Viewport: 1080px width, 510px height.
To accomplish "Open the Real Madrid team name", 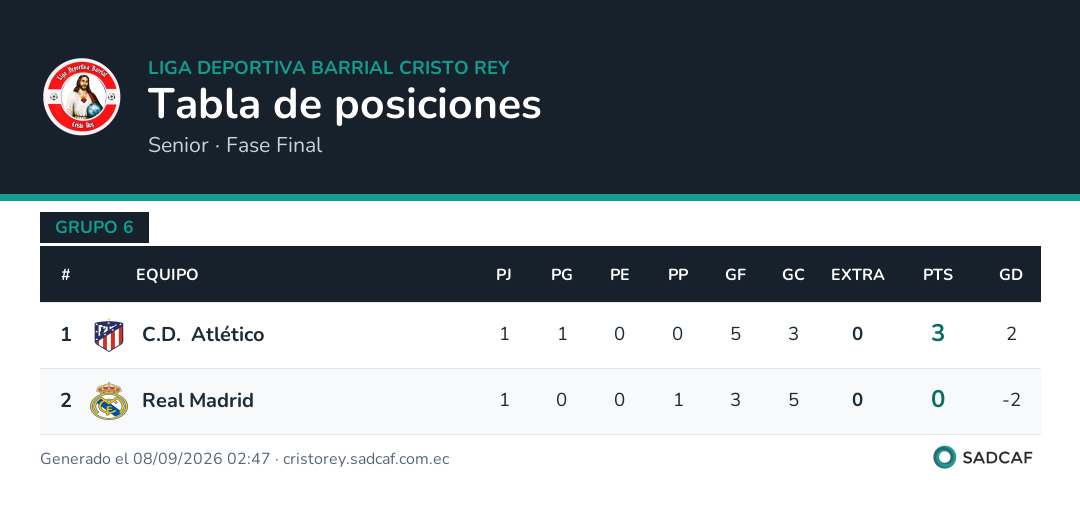I will coord(198,400).
